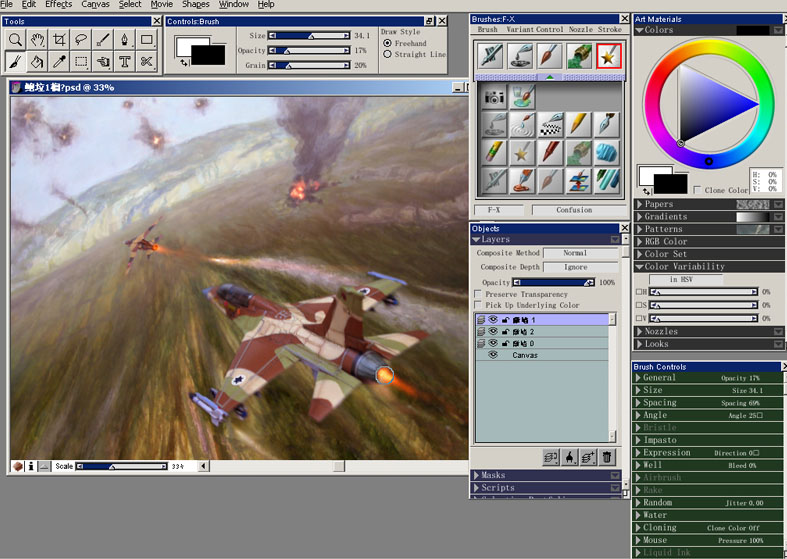The width and height of the screenshot is (787, 559).
Task: Select the layer 2 row
Action: click(x=542, y=332)
